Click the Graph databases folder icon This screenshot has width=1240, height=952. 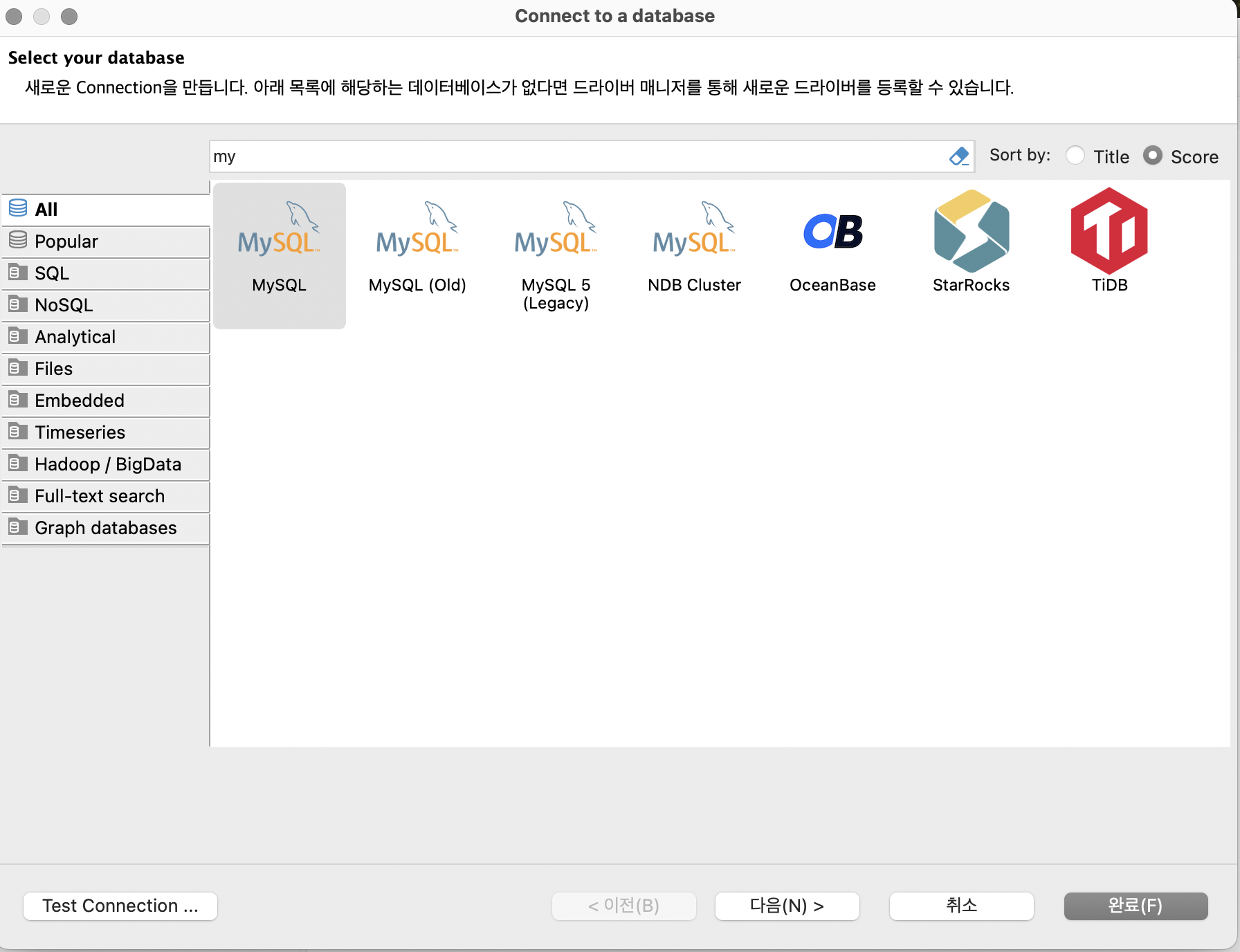click(18, 527)
